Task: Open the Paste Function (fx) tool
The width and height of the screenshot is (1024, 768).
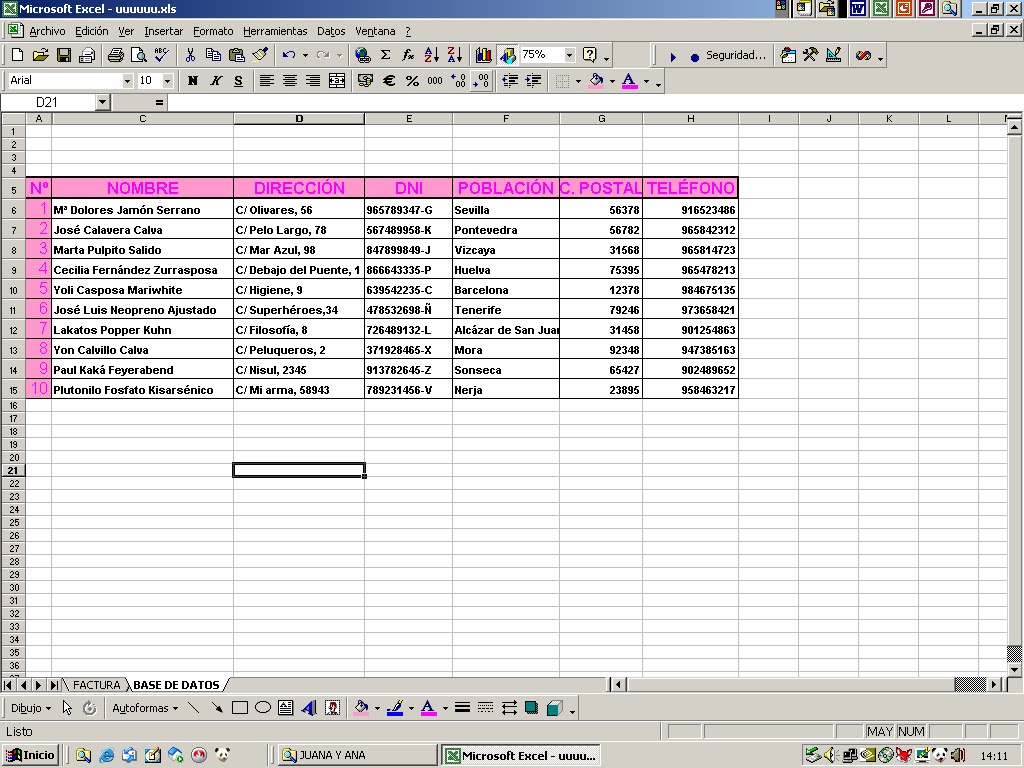Action: pos(407,54)
